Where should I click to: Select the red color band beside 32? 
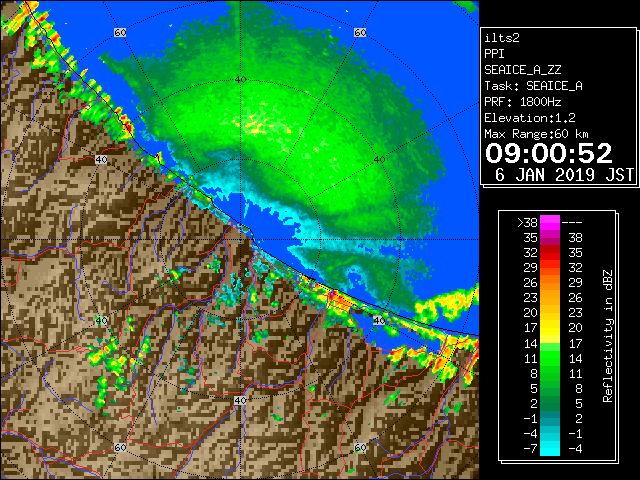click(550, 253)
